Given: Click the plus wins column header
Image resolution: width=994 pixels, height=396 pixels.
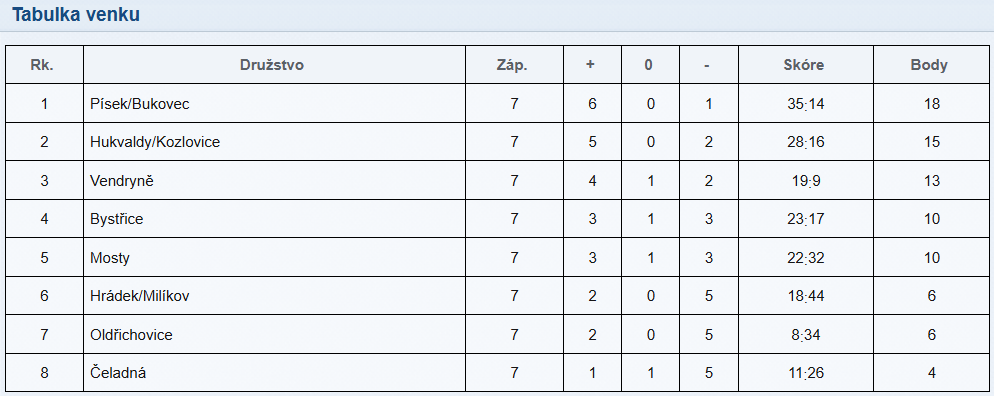Looking at the screenshot, I should coord(590,65).
